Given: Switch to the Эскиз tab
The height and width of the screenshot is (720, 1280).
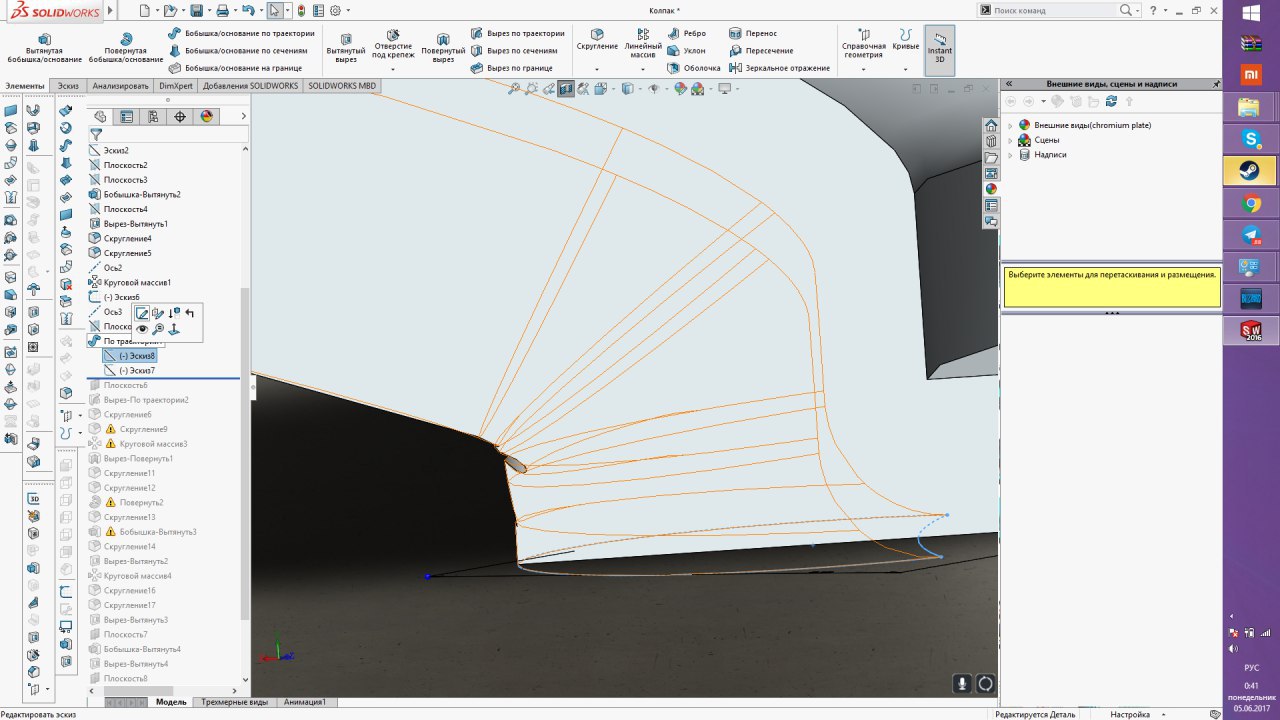Looking at the screenshot, I should (68, 86).
